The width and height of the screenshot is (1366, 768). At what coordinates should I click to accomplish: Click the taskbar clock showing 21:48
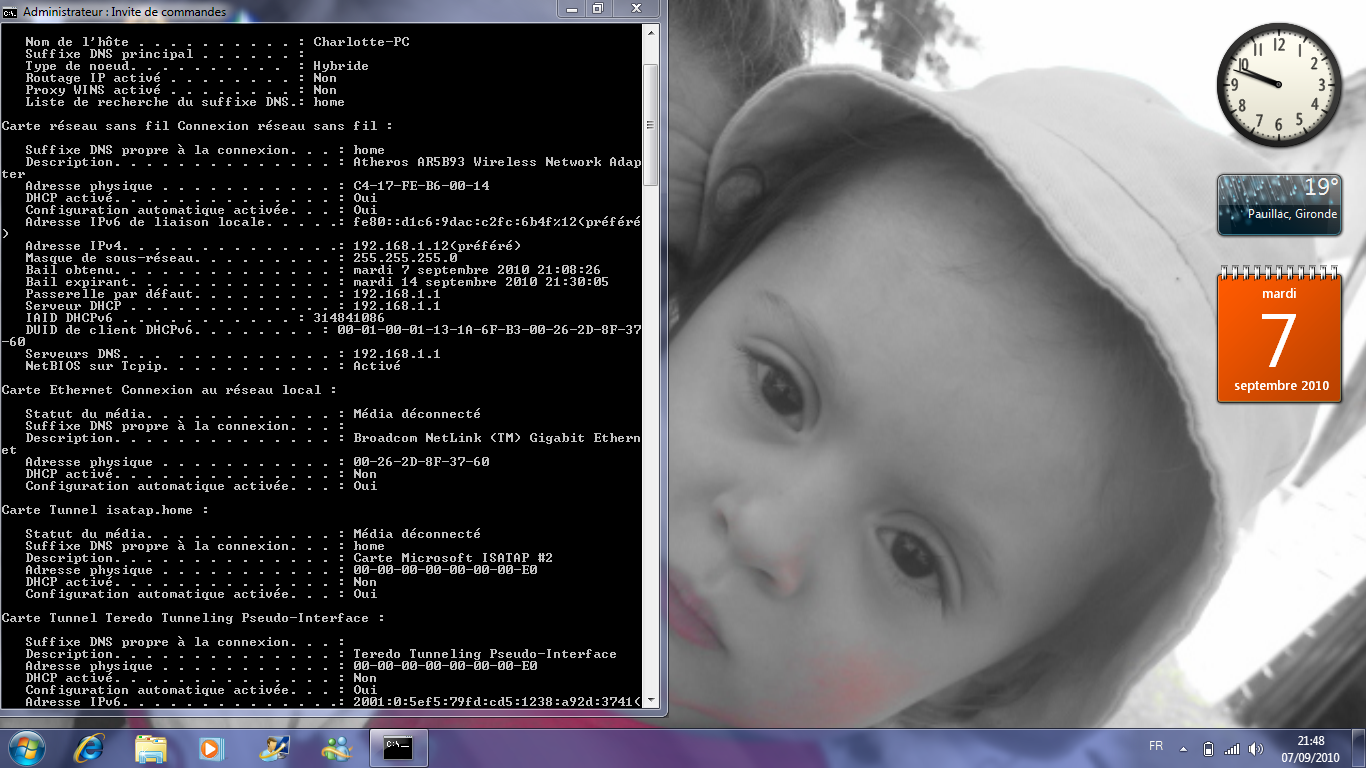point(1310,748)
